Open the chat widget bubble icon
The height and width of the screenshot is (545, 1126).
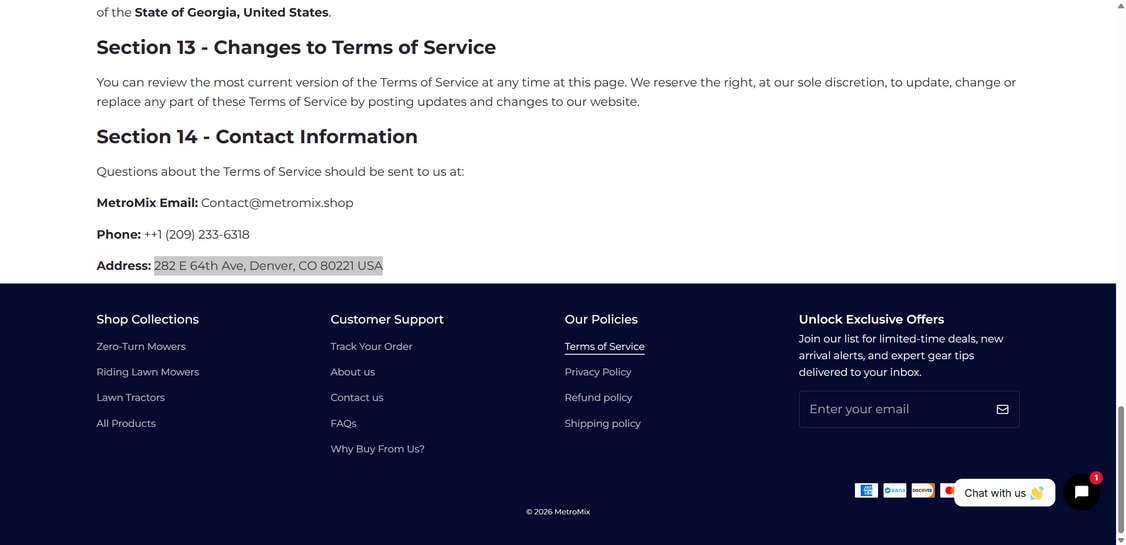[1081, 492]
